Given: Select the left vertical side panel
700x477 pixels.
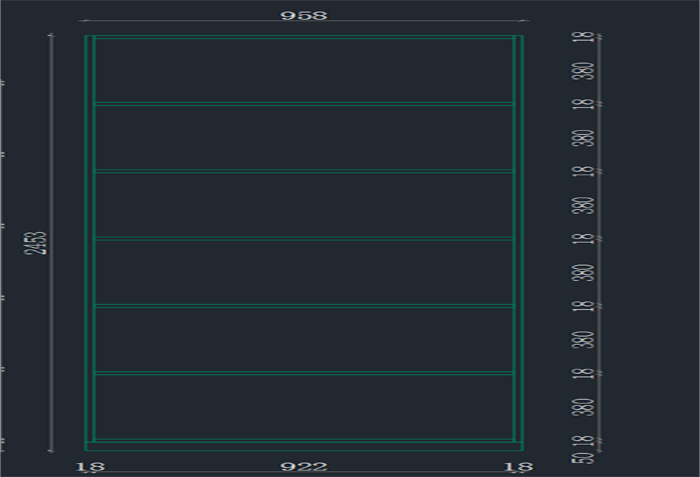Looking at the screenshot, I should 90,240.
